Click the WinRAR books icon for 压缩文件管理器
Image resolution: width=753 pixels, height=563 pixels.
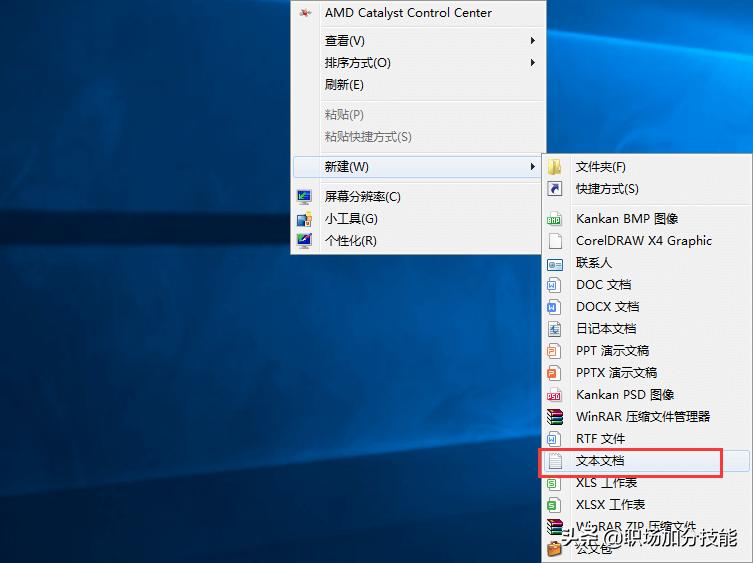[x=555, y=417]
